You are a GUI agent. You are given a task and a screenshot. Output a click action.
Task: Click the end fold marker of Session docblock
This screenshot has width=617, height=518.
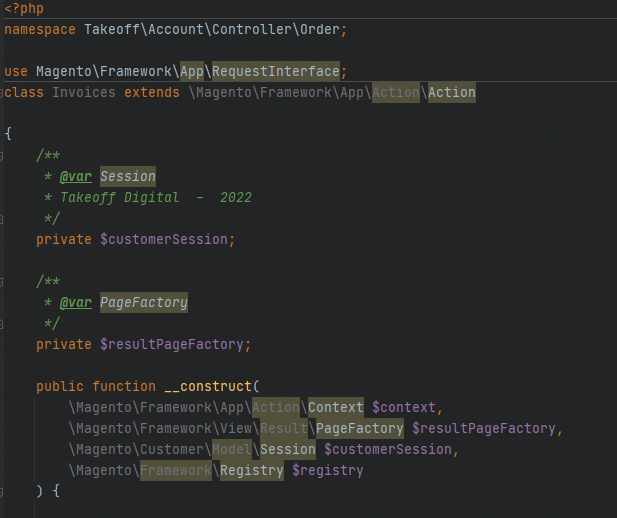1,219
